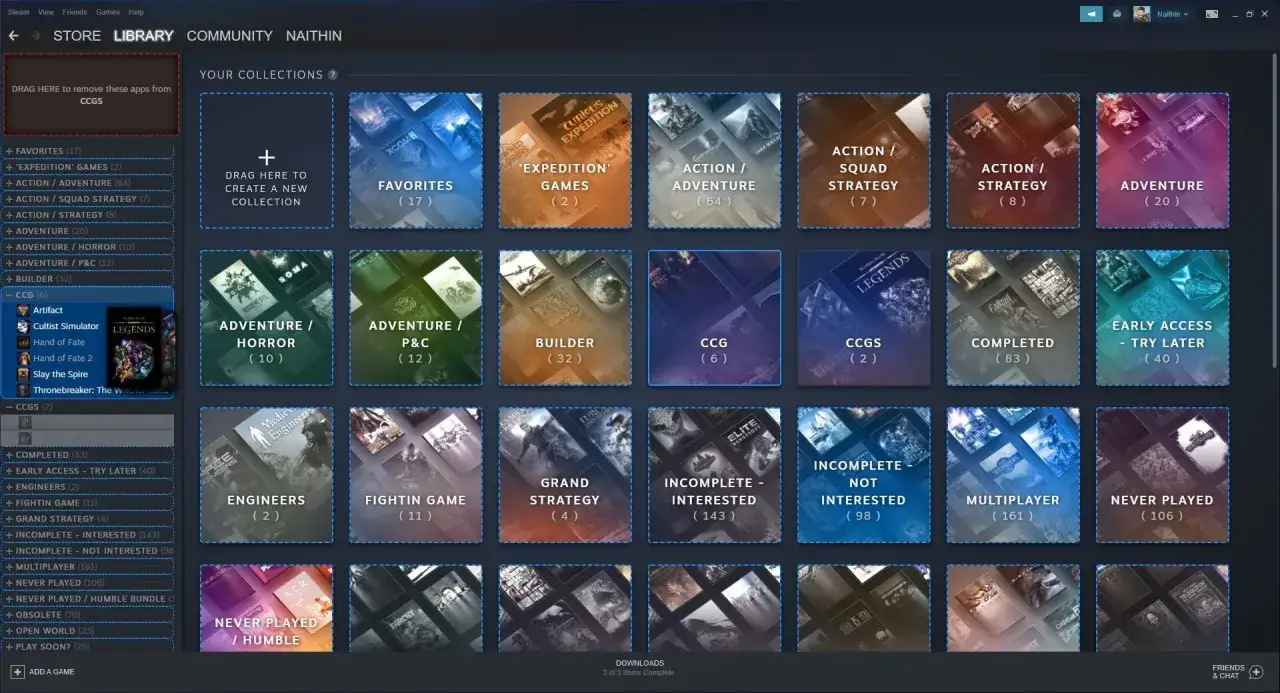Image resolution: width=1280 pixels, height=693 pixels.
Task: Click the Hand of Fate 2 icon
Action: [x=23, y=358]
